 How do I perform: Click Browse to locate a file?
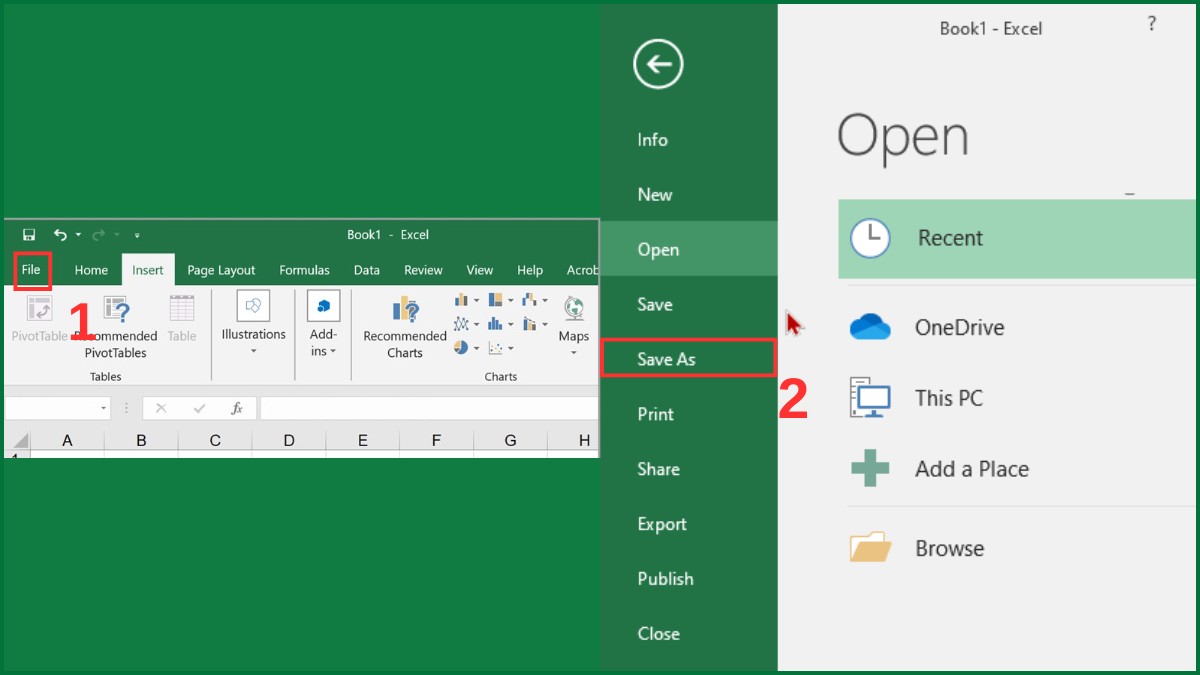[949, 548]
